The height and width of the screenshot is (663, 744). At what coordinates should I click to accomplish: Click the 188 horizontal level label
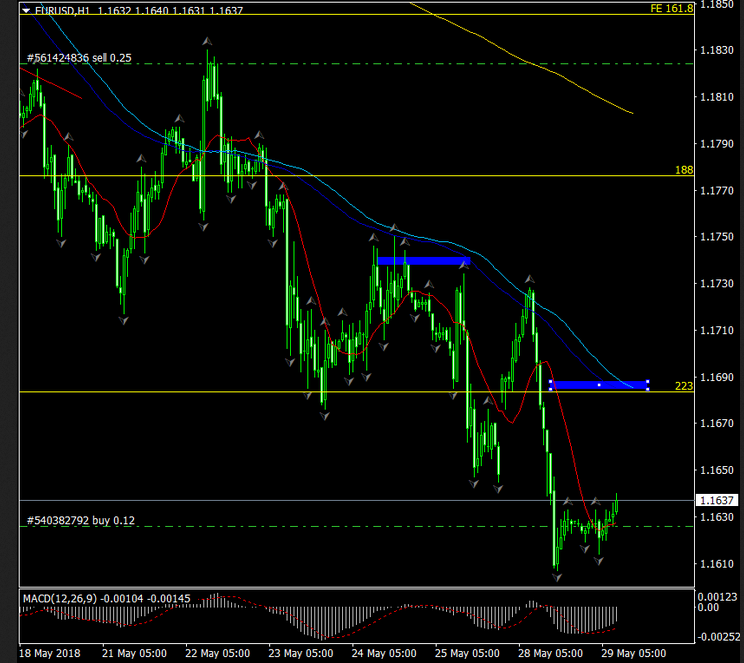[684, 170]
